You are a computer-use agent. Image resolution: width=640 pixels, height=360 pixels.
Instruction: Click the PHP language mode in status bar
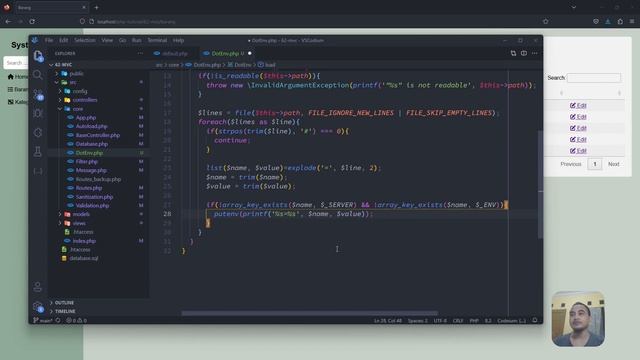pos(474,320)
